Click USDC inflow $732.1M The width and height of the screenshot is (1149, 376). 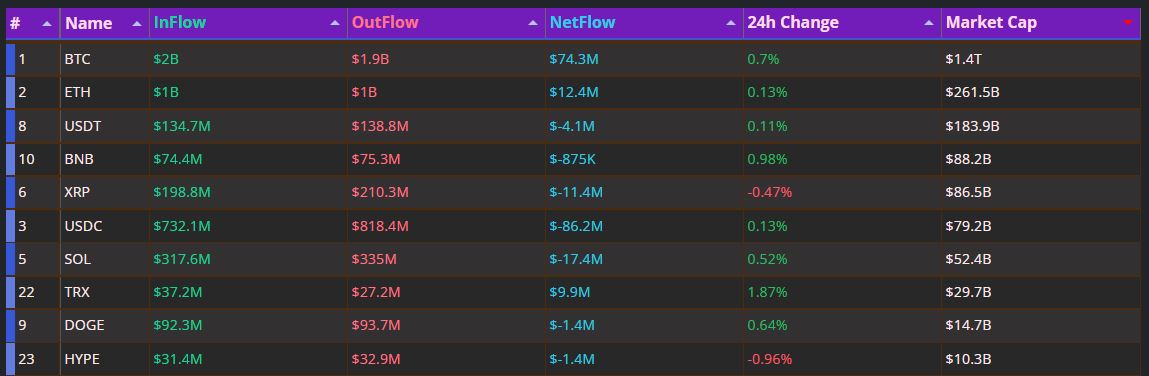tap(182, 226)
